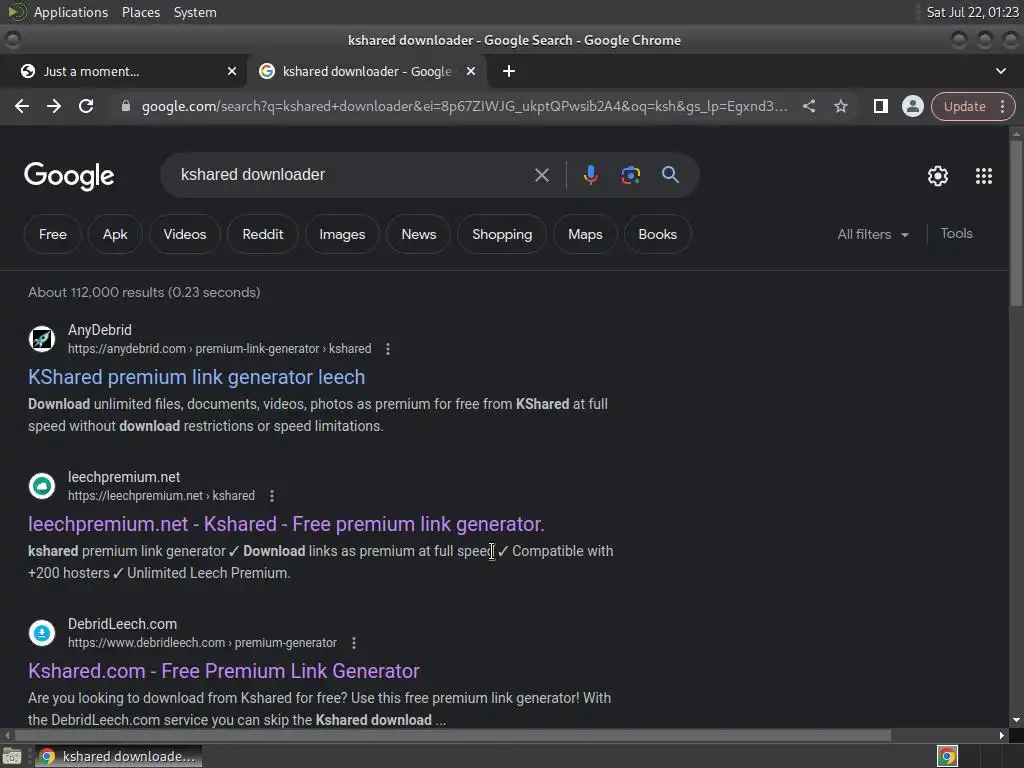Open more options for leechpremium.net result
Viewport: 1024px width, 768px height.
272,496
